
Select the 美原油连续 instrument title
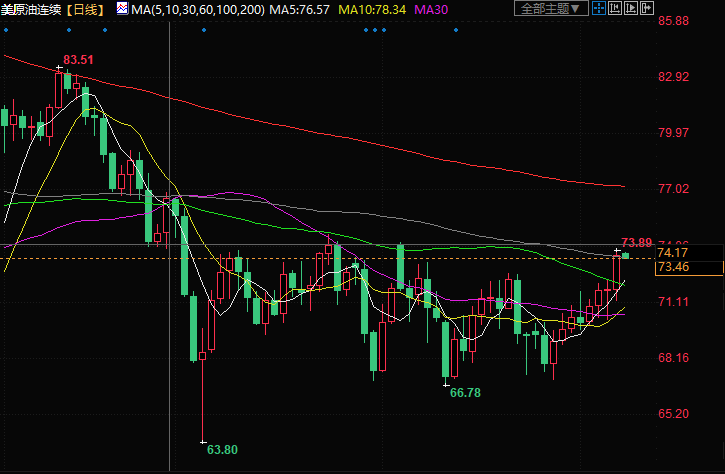click(x=31, y=9)
